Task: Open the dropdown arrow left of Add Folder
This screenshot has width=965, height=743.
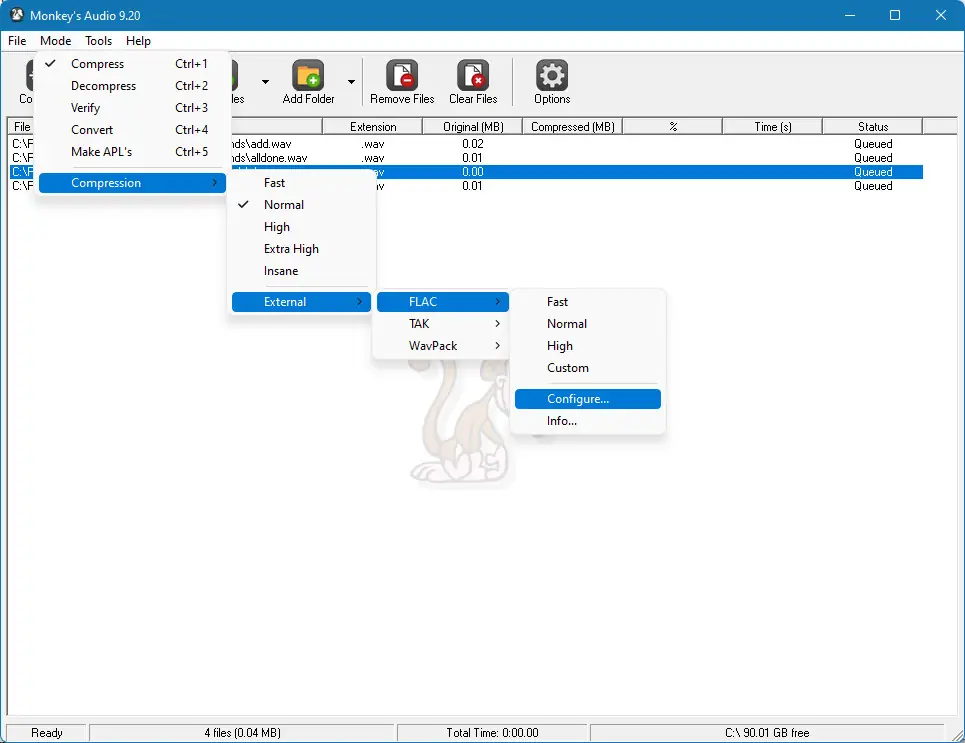Action: tap(265, 82)
